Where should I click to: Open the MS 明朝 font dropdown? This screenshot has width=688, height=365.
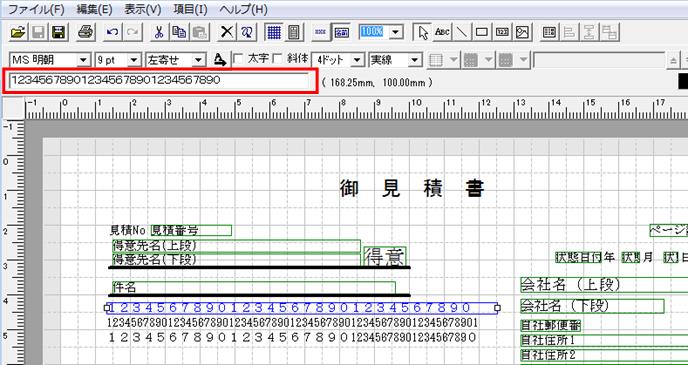pos(82,60)
